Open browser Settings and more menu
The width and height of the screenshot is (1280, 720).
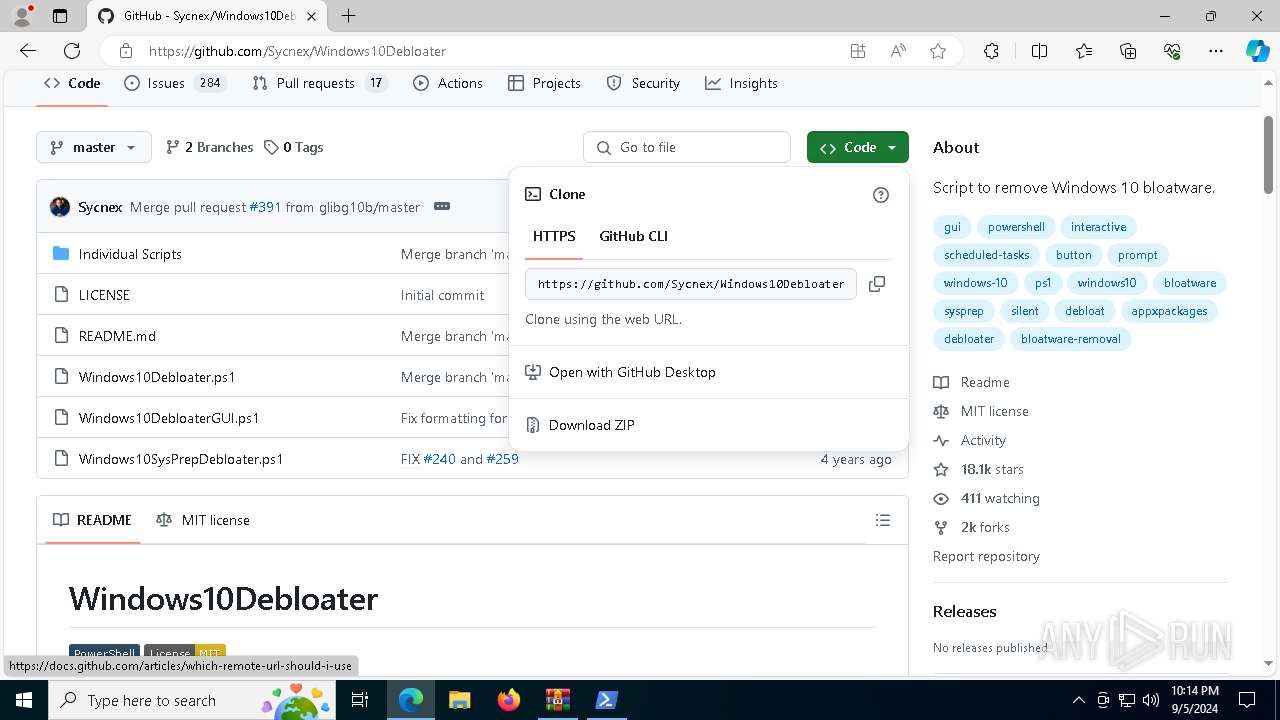pos(1216,51)
